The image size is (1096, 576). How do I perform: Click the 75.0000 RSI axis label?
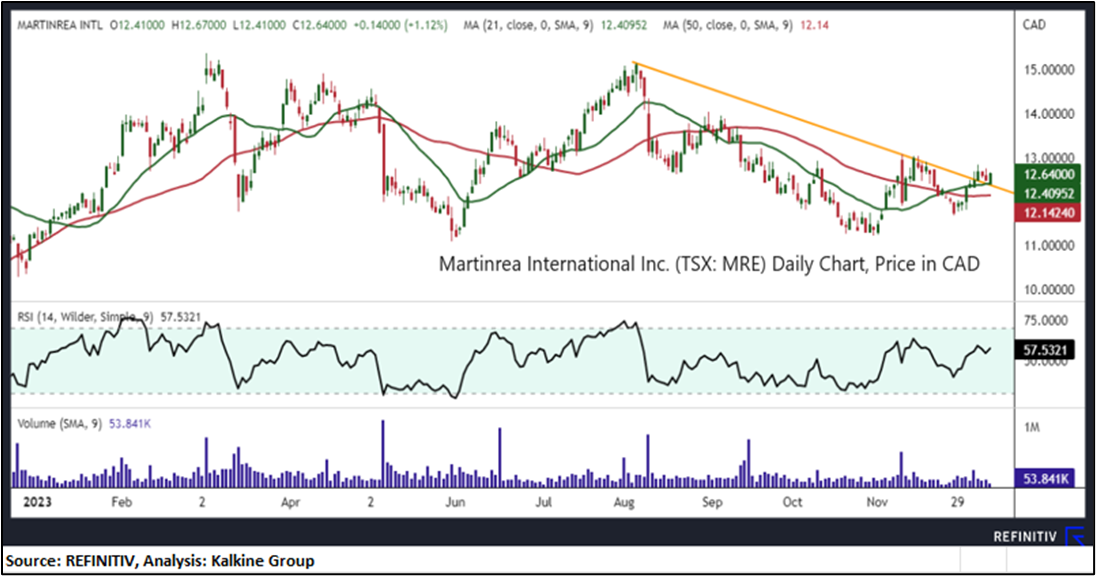pyautogui.click(x=1046, y=321)
